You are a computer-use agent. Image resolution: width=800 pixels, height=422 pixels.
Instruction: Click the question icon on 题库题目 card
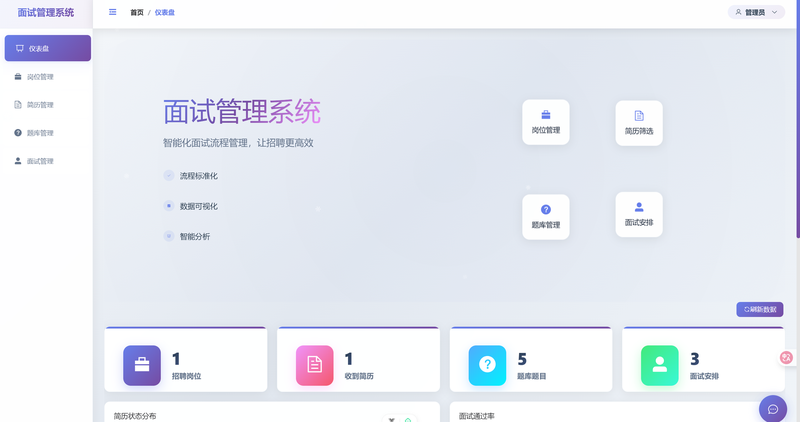click(487, 365)
